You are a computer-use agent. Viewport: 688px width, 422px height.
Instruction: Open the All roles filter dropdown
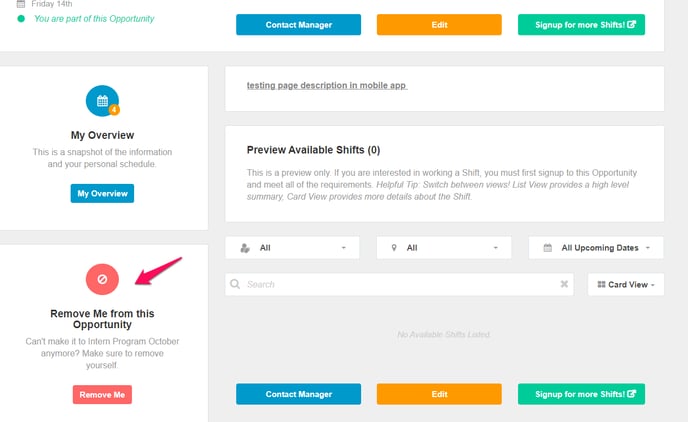tap(292, 248)
